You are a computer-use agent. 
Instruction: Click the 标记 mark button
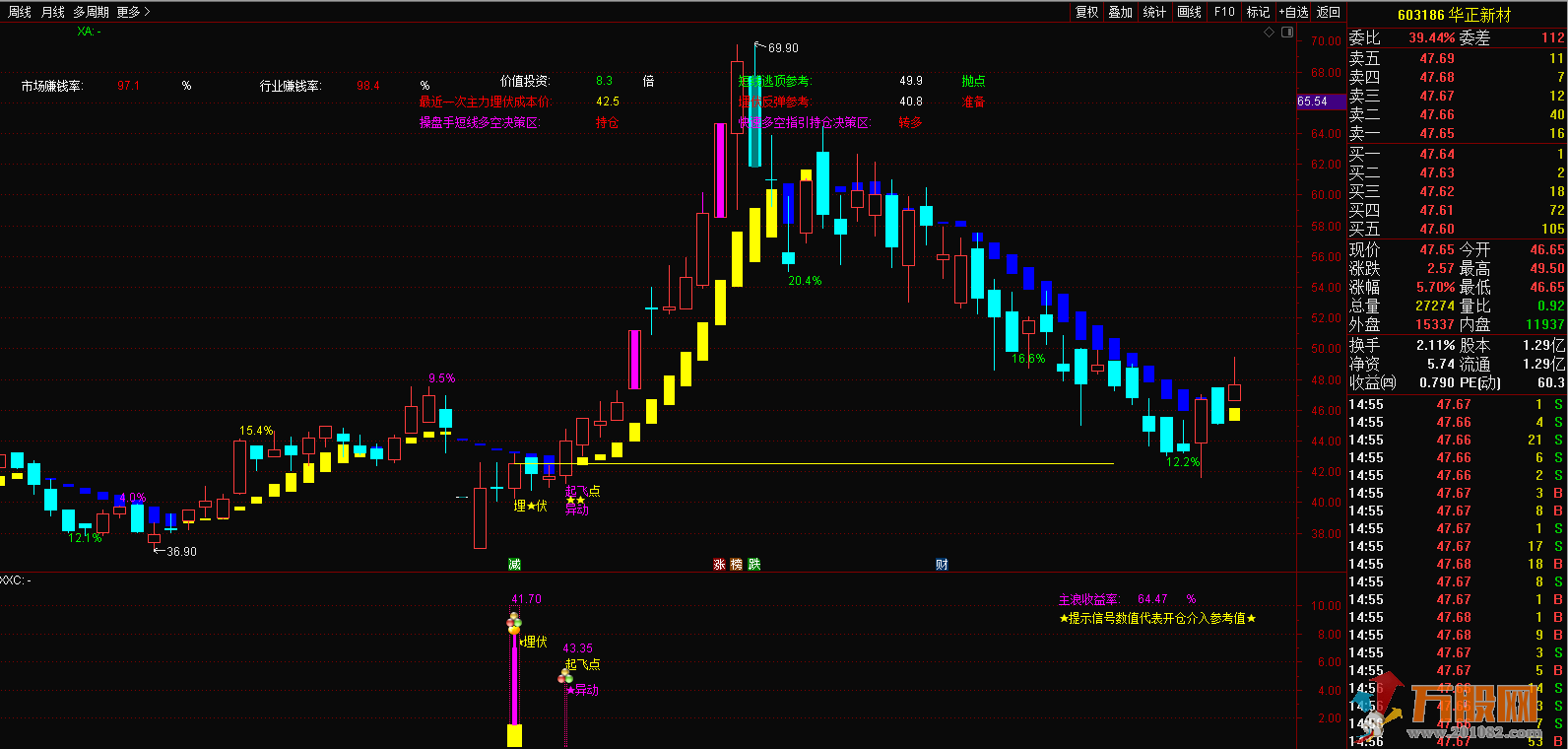[x=1258, y=12]
